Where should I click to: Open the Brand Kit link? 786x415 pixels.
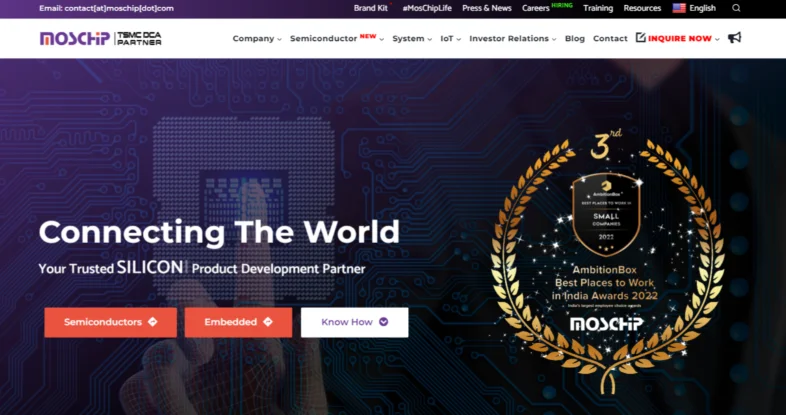(370, 8)
